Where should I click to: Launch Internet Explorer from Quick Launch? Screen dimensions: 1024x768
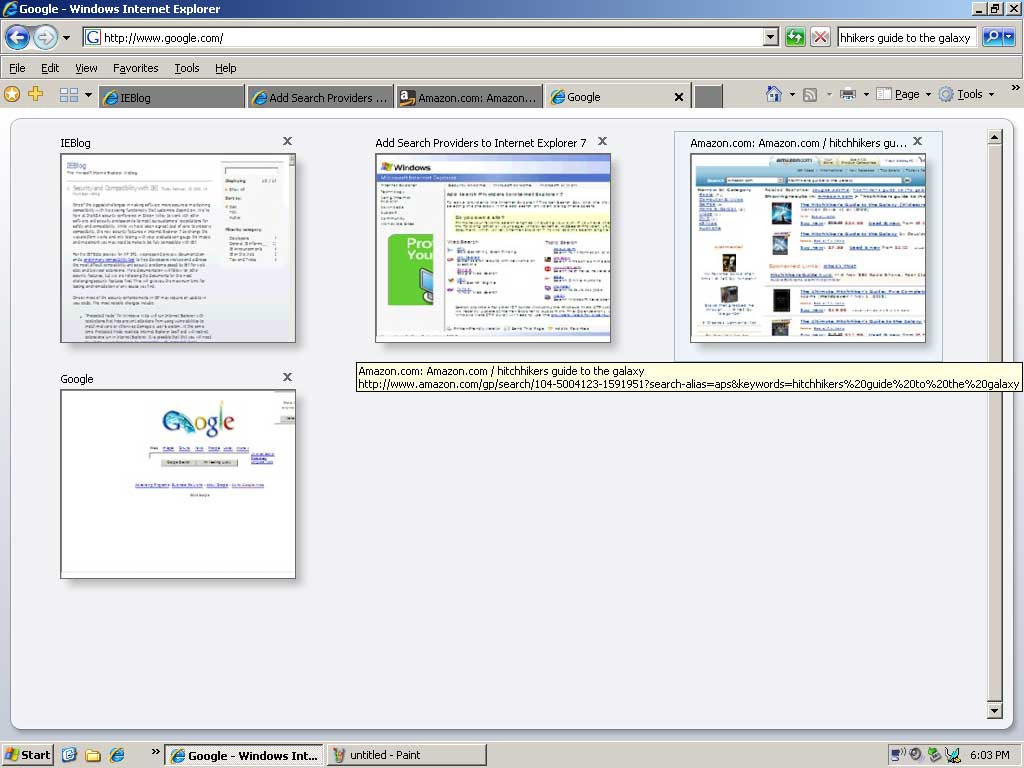[117, 755]
